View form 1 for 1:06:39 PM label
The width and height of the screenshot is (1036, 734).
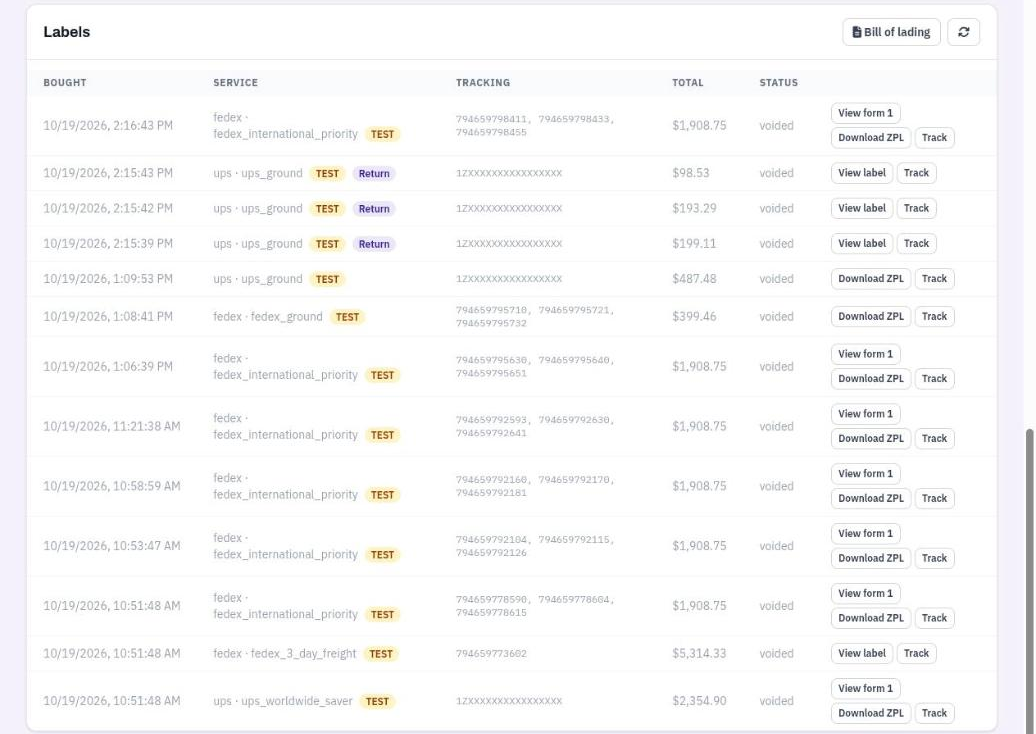point(865,354)
